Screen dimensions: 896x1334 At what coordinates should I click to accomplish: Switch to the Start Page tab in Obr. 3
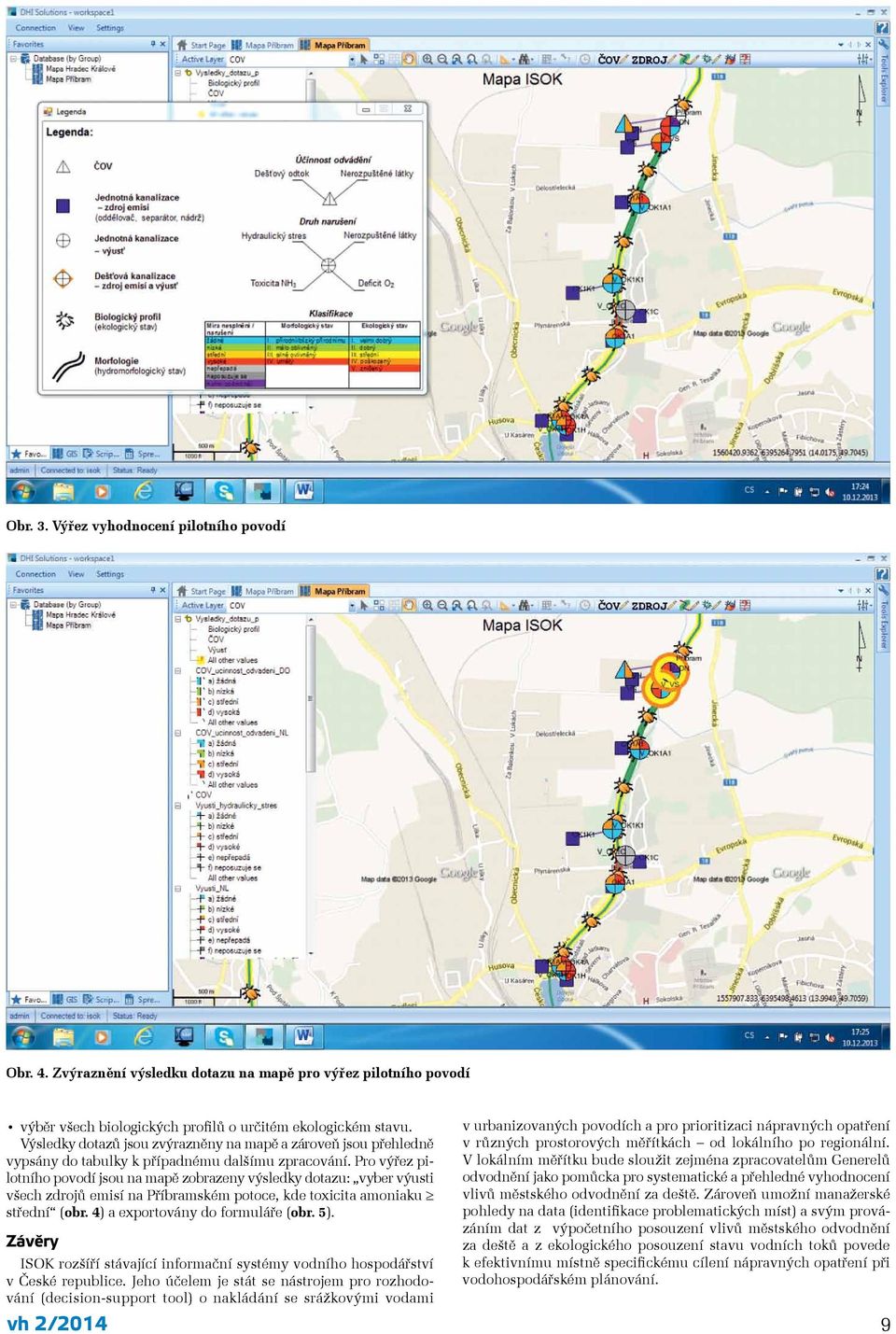(x=202, y=45)
